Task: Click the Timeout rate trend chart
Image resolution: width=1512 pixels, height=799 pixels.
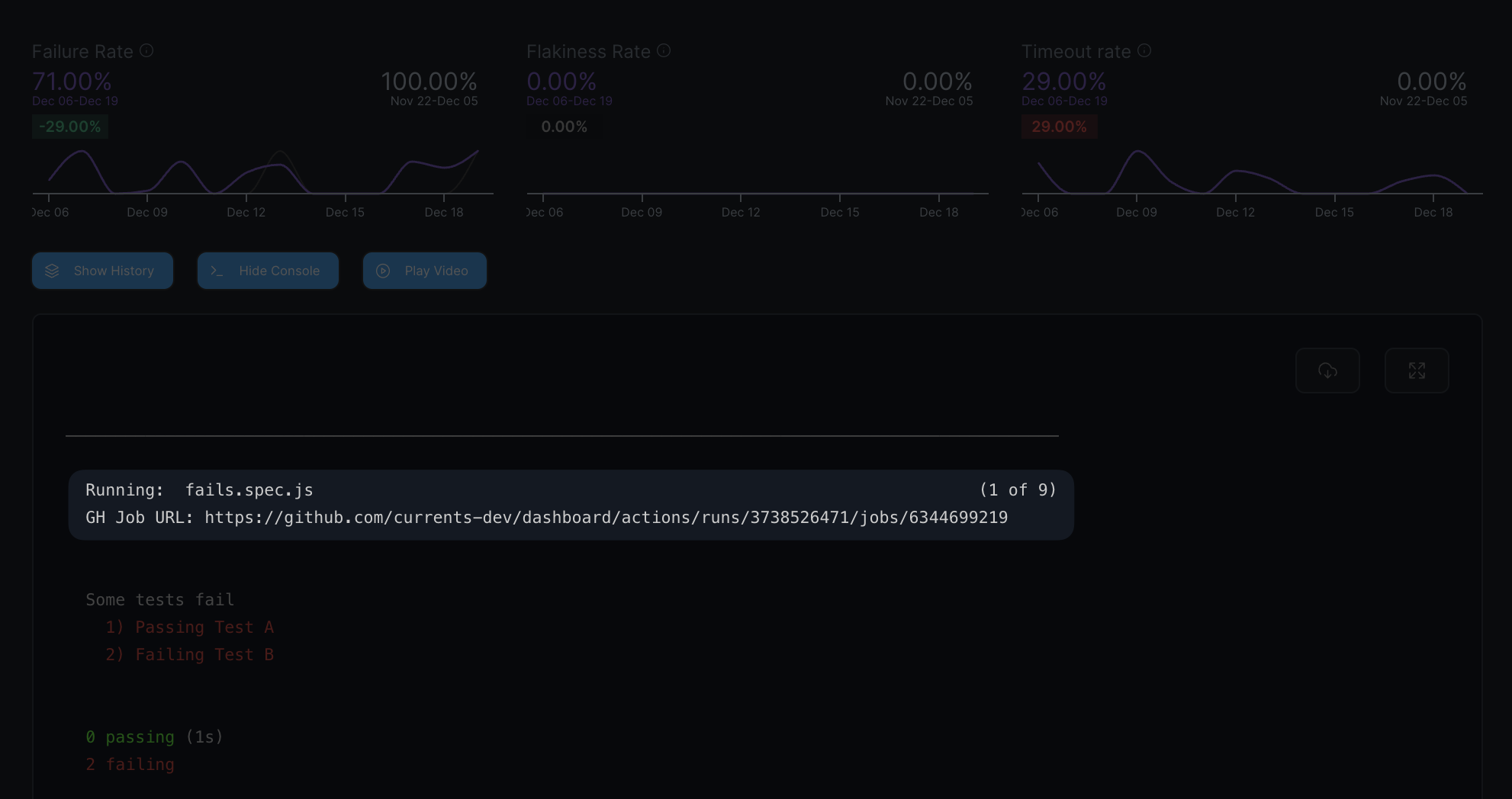Action: point(1251,172)
